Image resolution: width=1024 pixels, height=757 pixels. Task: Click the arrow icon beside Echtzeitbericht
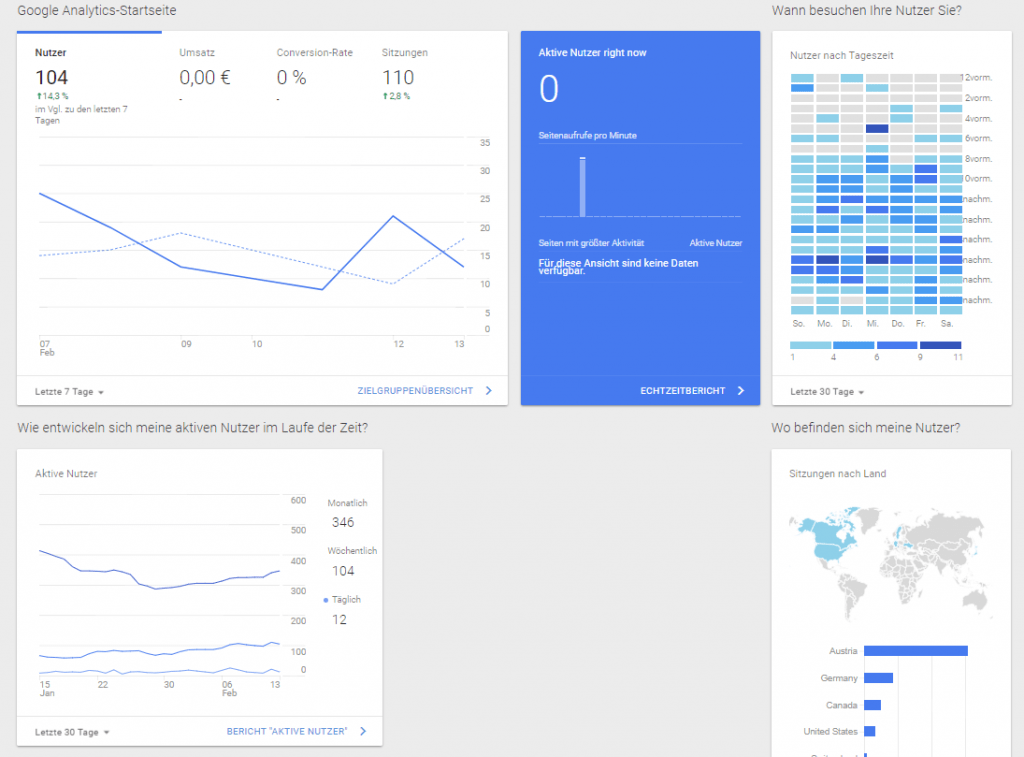pos(743,391)
